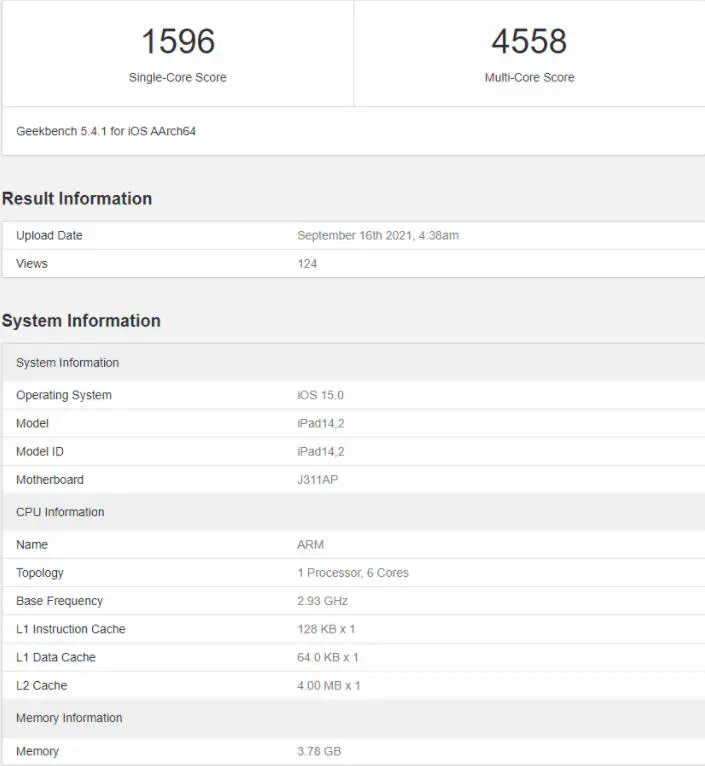
Task: Select the L1 Instruction Cache label
Action: pos(70,629)
